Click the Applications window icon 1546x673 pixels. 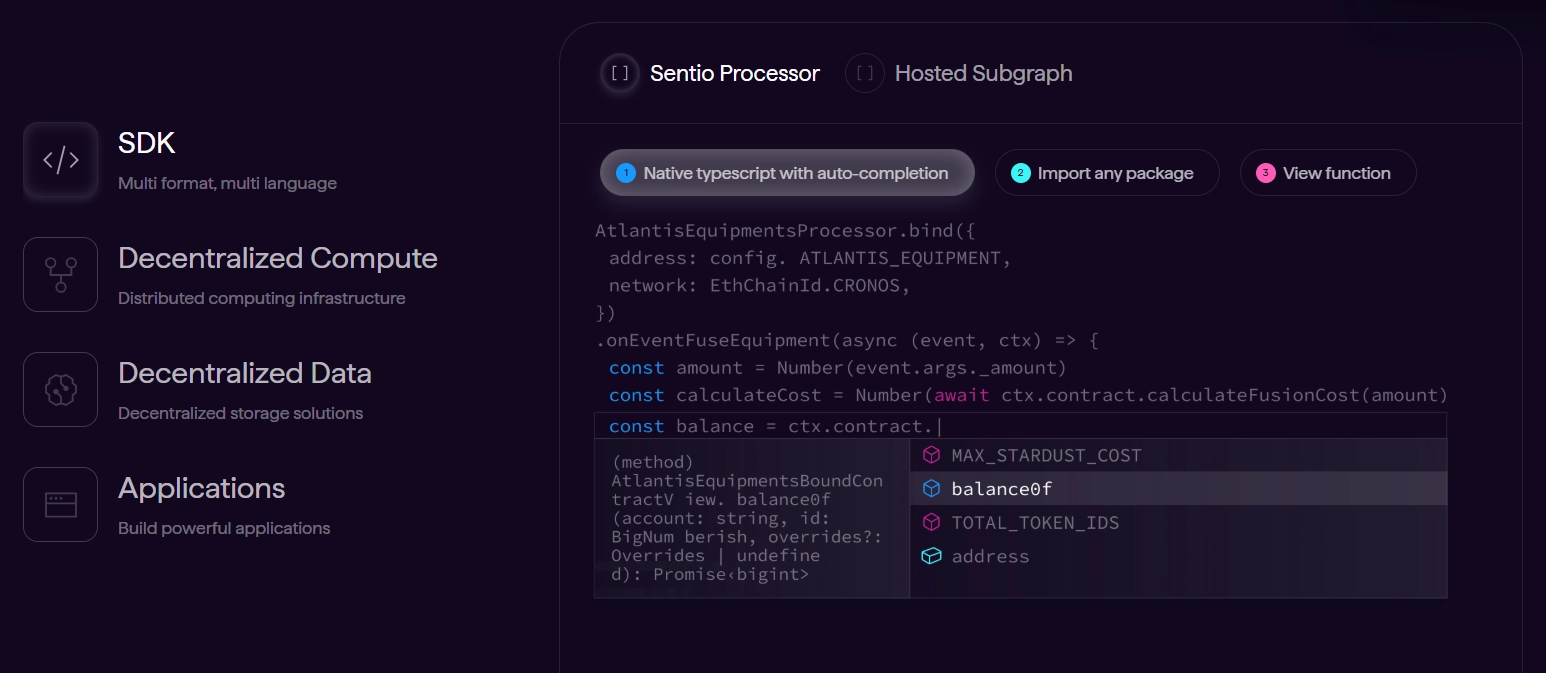point(60,504)
